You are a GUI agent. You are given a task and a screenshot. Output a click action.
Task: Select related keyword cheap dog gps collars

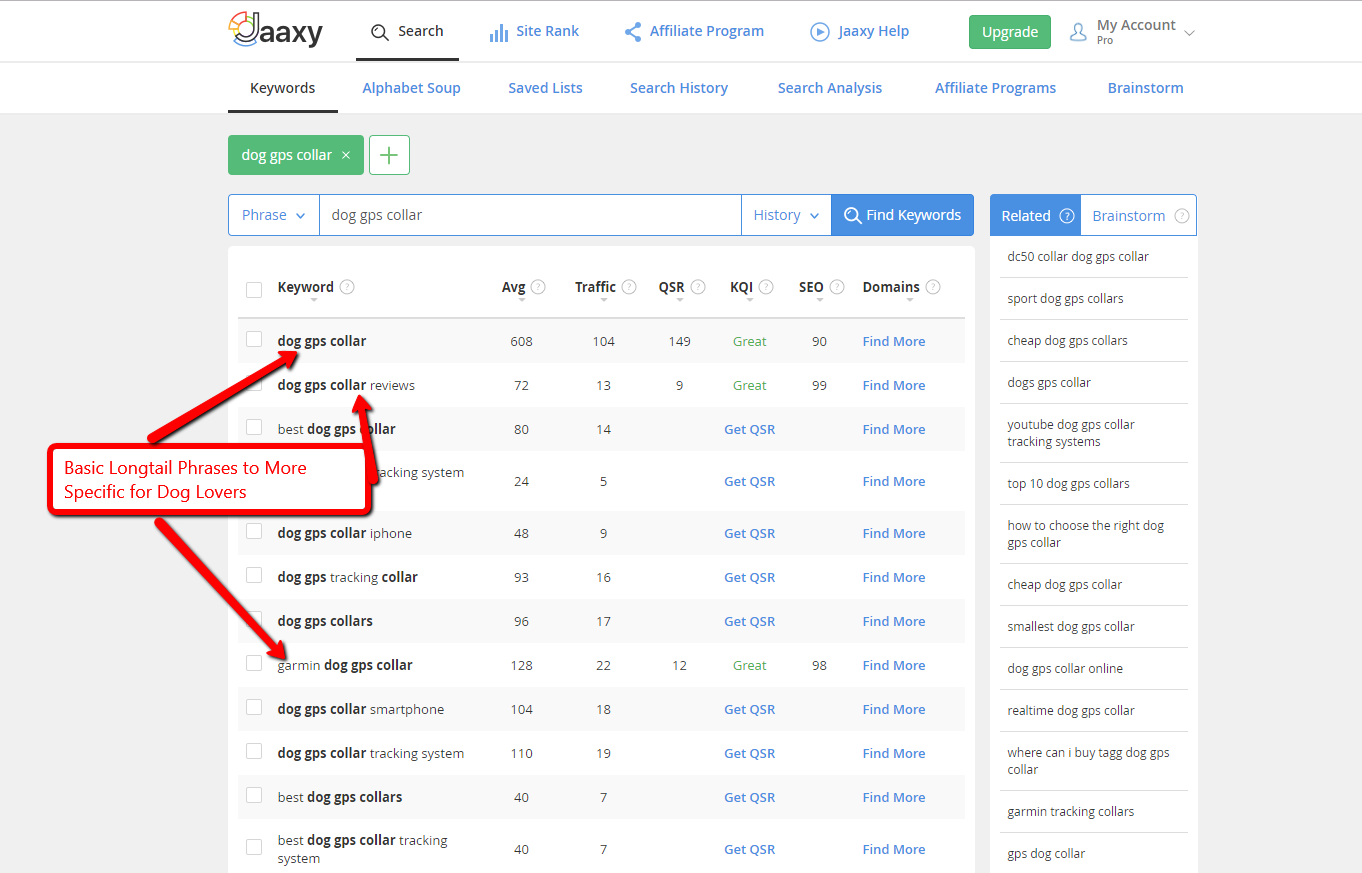pyautogui.click(x=1067, y=340)
